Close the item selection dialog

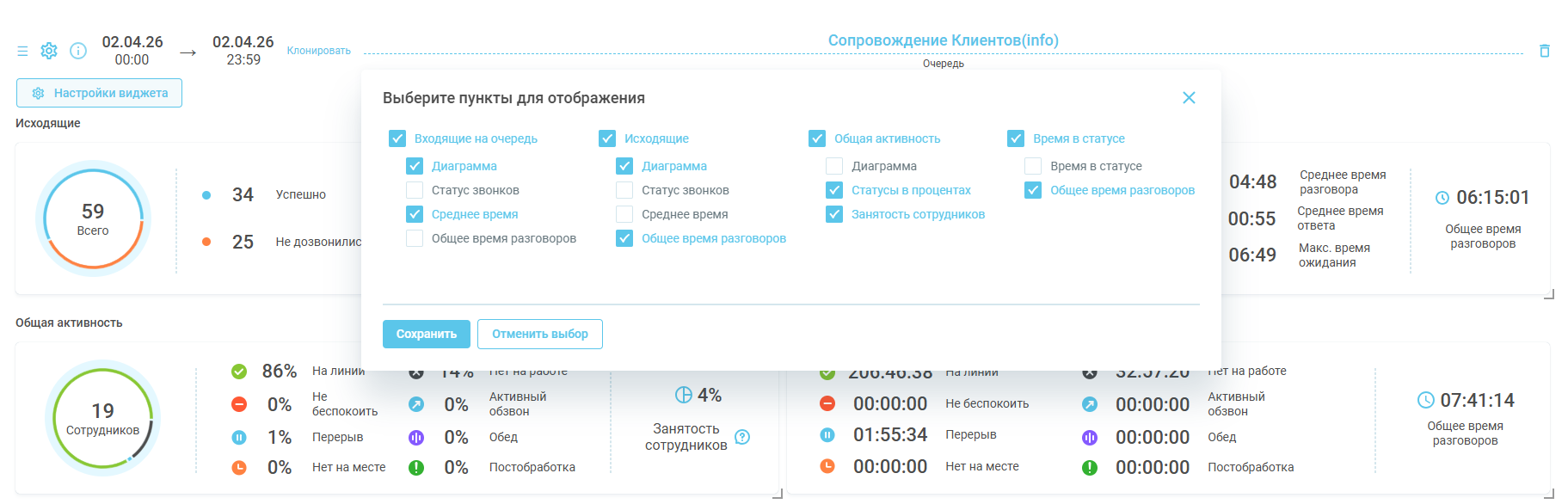click(x=1189, y=98)
